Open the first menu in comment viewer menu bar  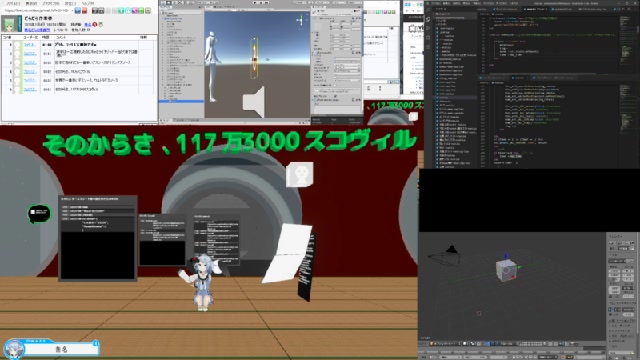tap(13, 3)
